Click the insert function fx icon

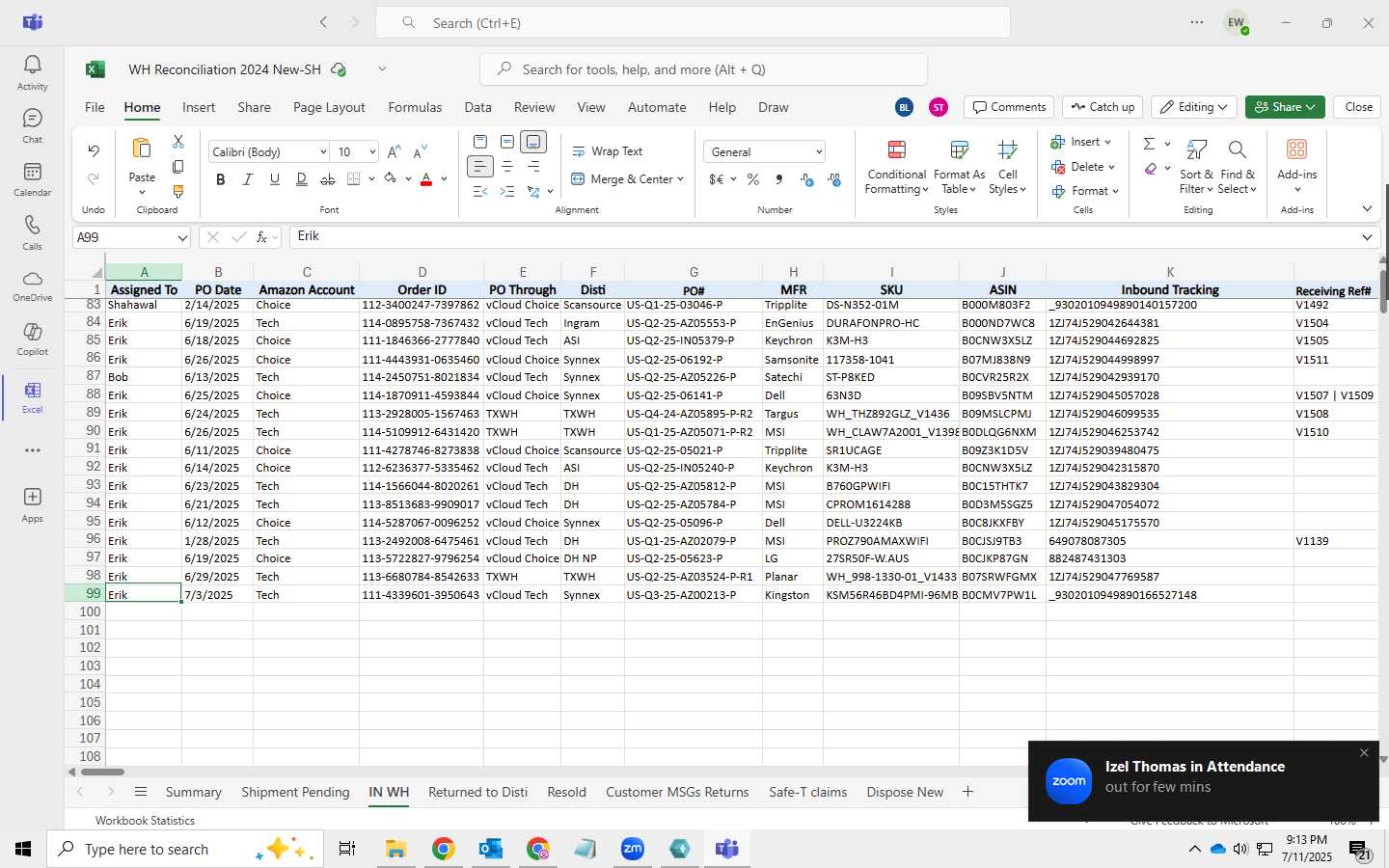[x=261, y=237]
